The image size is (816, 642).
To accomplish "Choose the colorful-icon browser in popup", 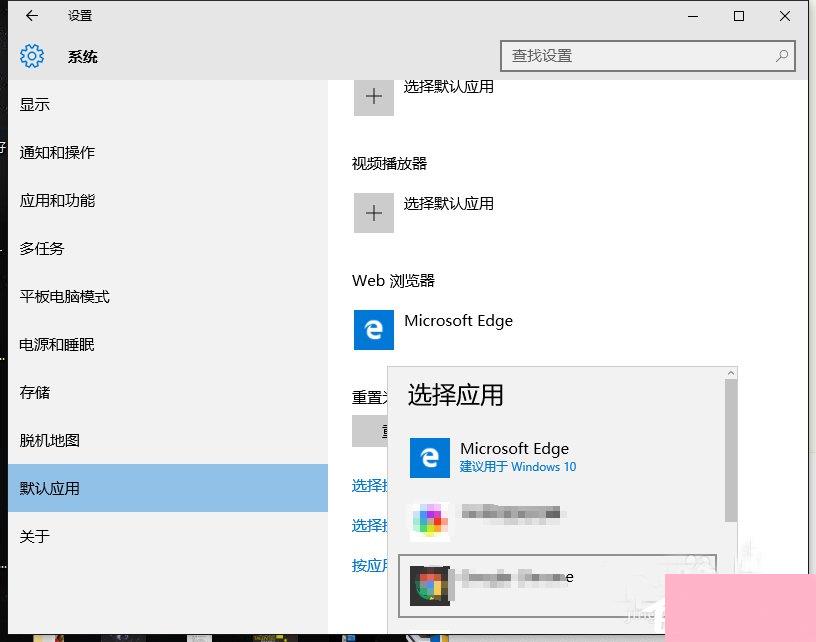I will pyautogui.click(x=557, y=521).
